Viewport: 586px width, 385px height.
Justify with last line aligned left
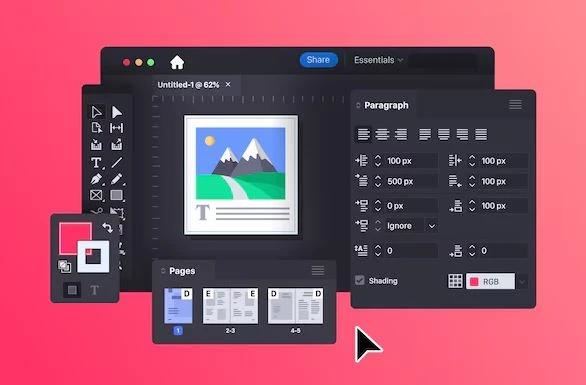tap(425, 134)
